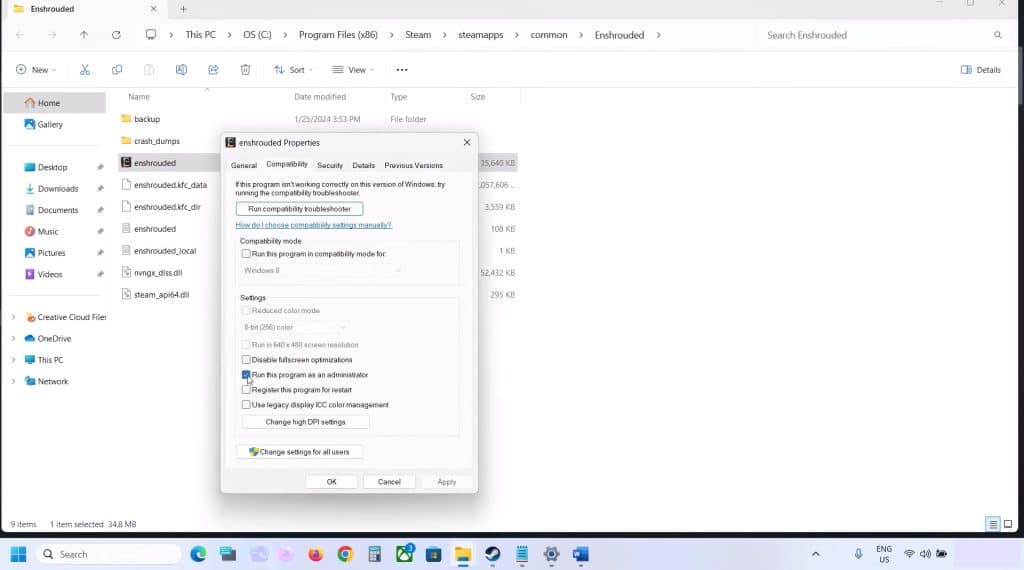Open Windows Start menu
This screenshot has width=1024, height=570.
pos(18,554)
